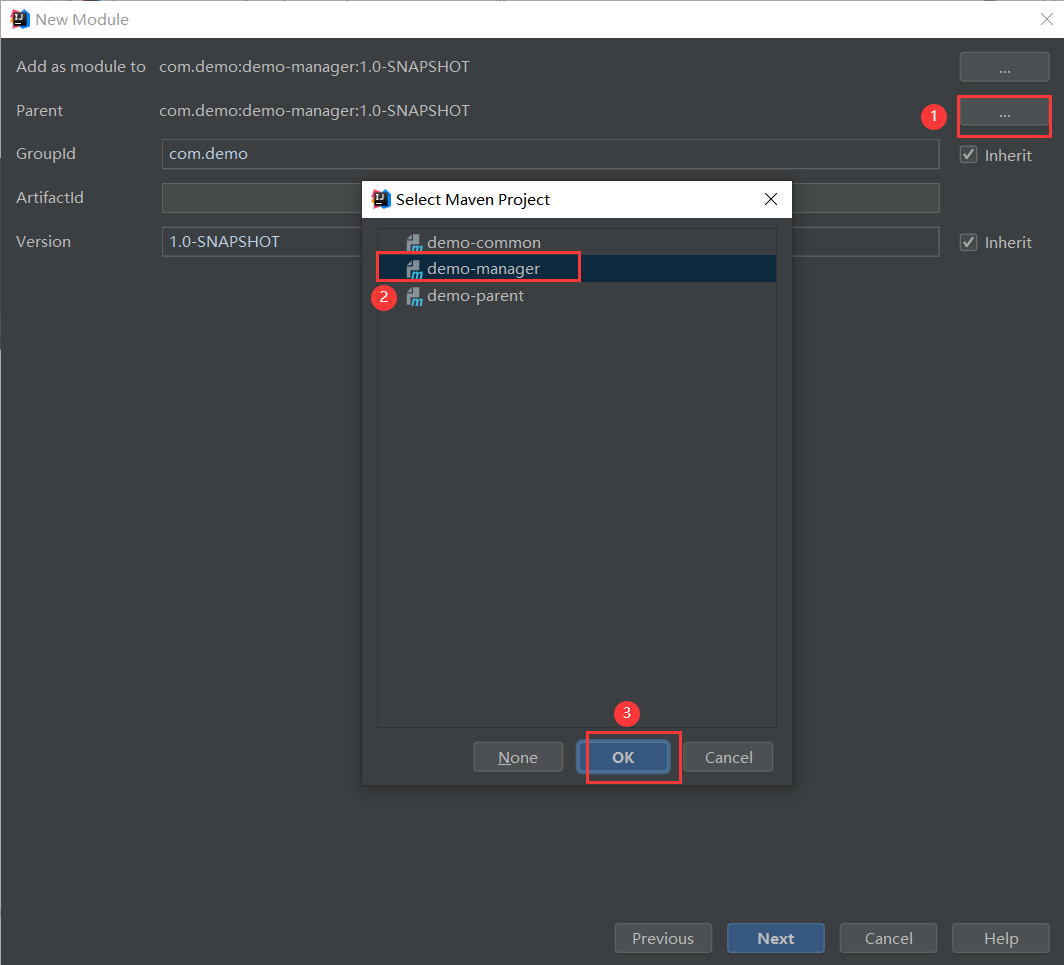Open the browse button for Add as module to
This screenshot has width=1064, height=965.
[1004, 67]
